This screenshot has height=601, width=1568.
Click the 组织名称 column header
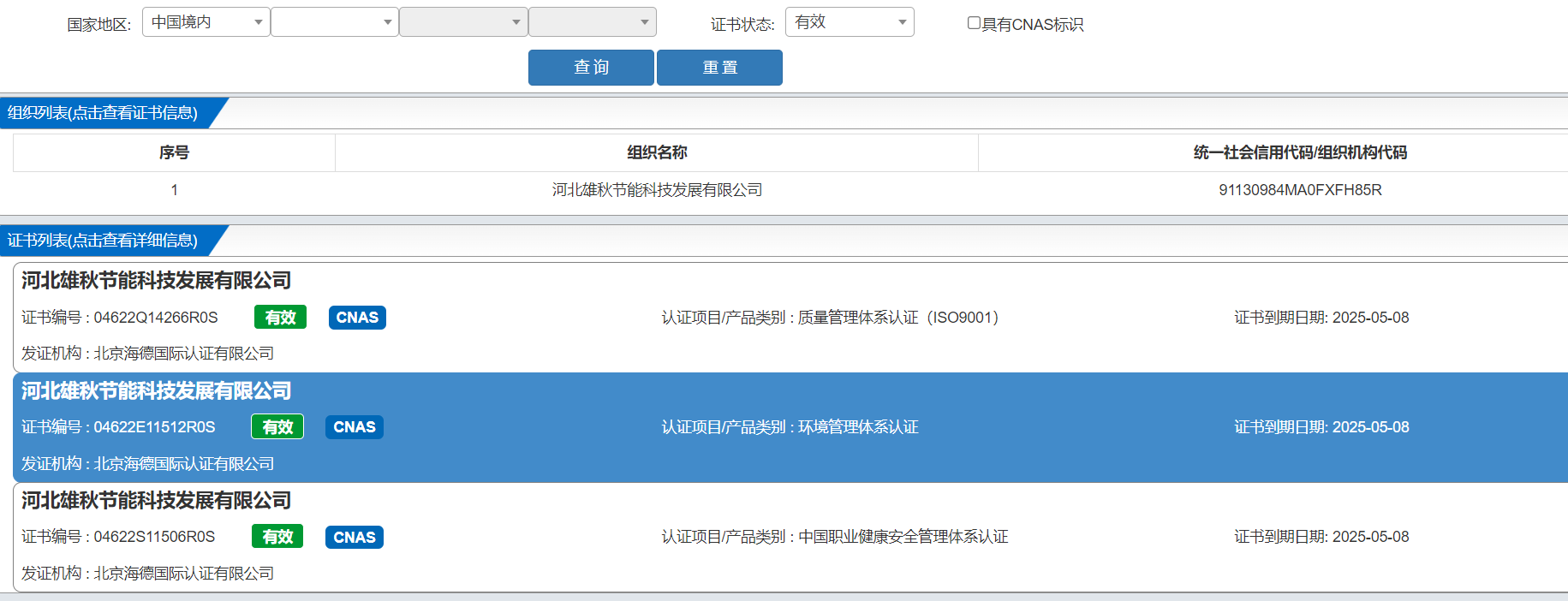(x=657, y=152)
